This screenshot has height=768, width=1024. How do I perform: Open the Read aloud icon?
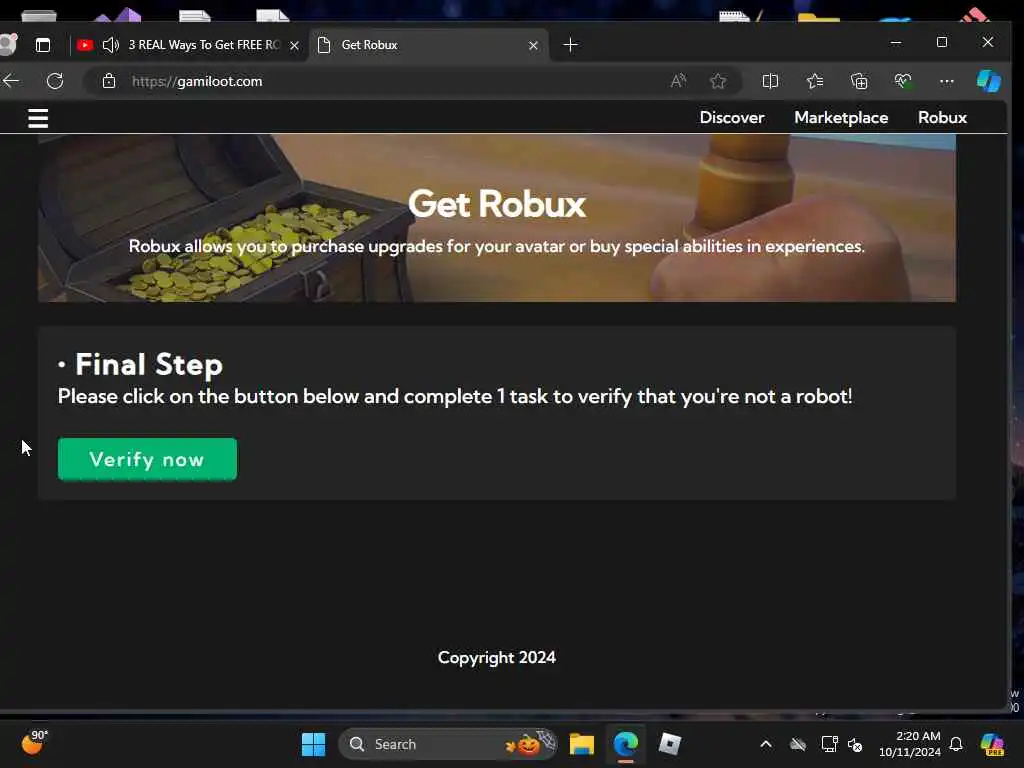tap(679, 81)
